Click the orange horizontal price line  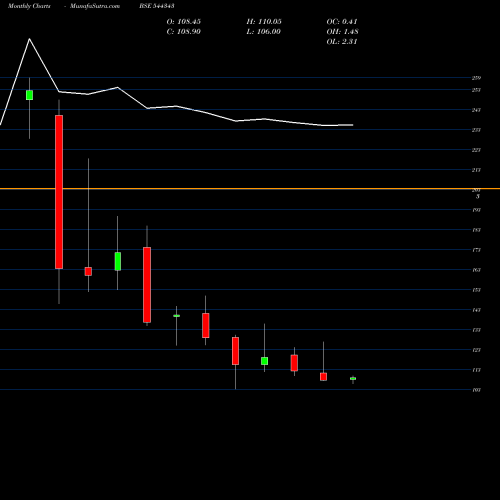(x=250, y=189)
